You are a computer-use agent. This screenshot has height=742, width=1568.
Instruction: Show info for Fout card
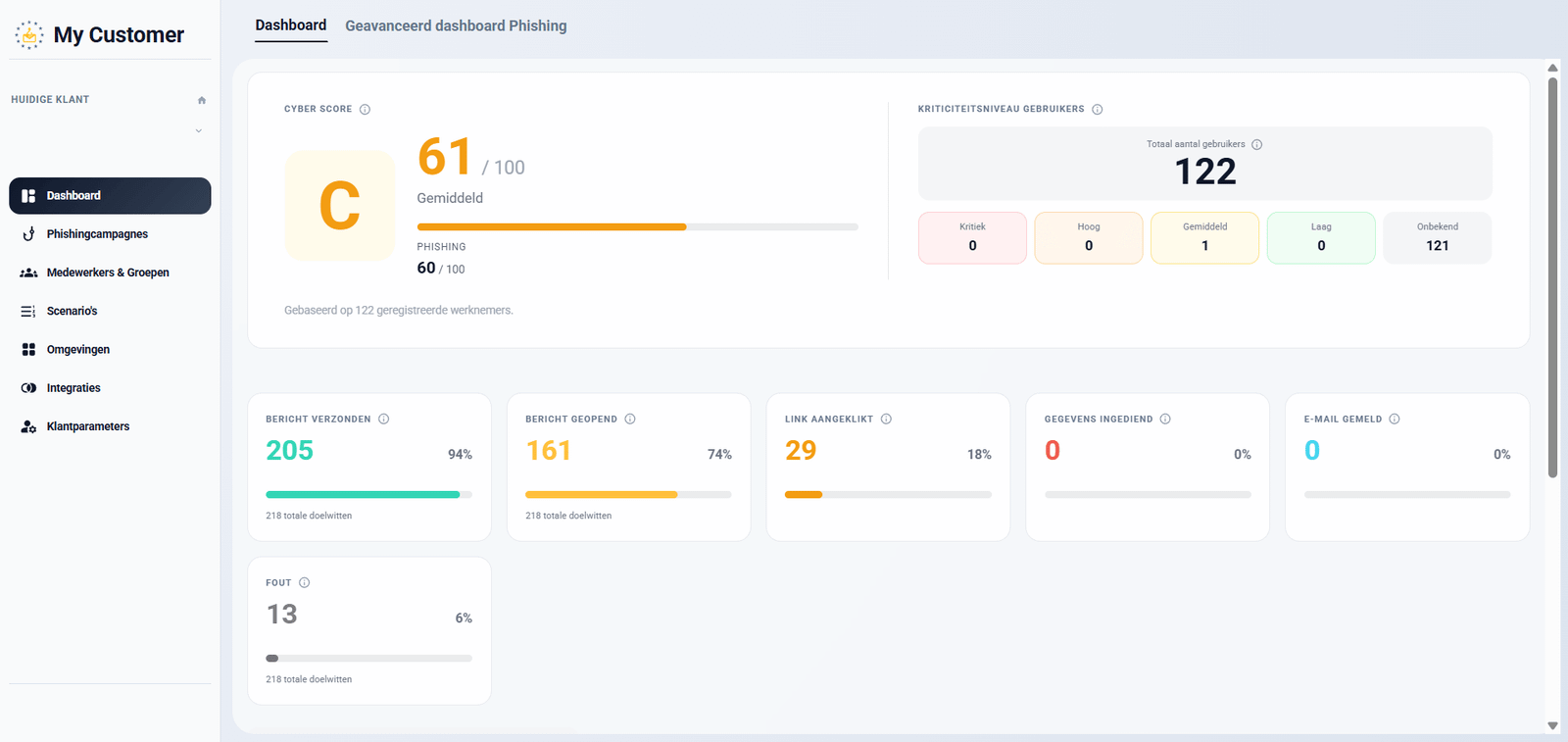click(x=305, y=583)
